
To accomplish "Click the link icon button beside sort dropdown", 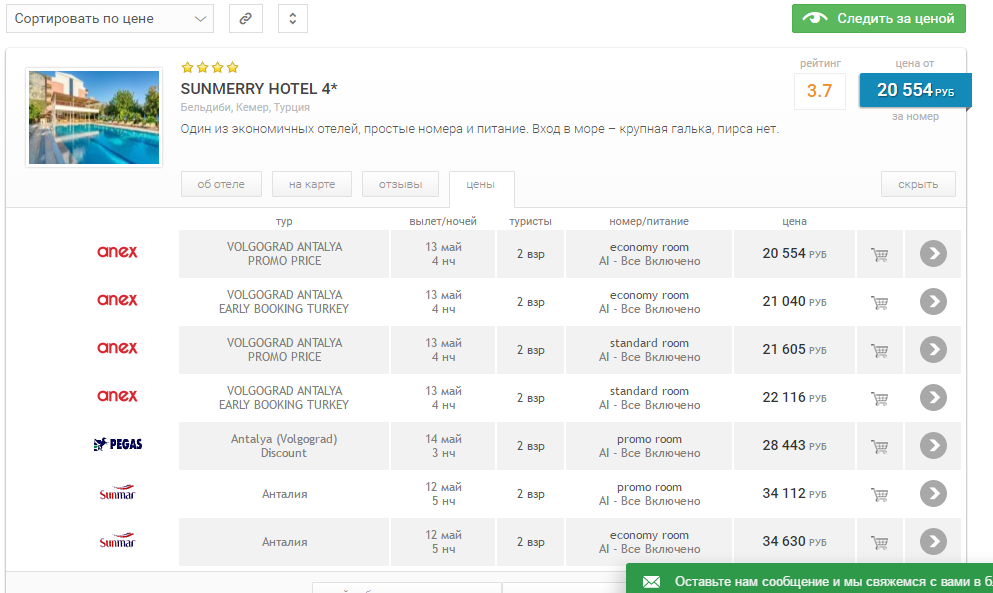I will click(x=244, y=19).
